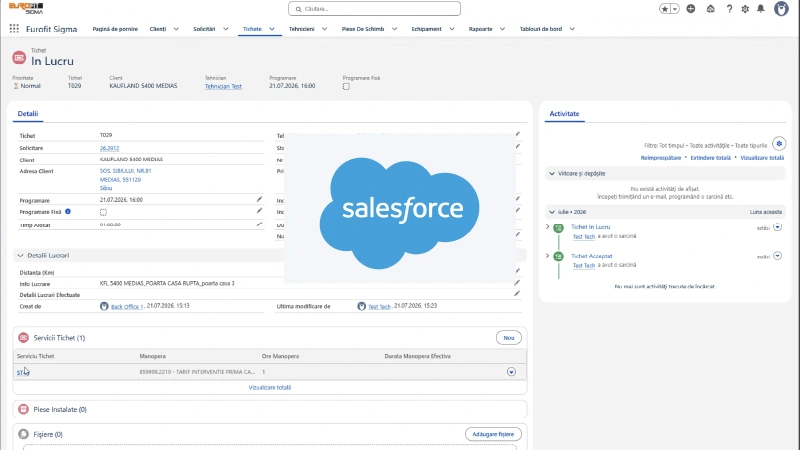Click the Eurofit Sigma logo

(26, 8)
